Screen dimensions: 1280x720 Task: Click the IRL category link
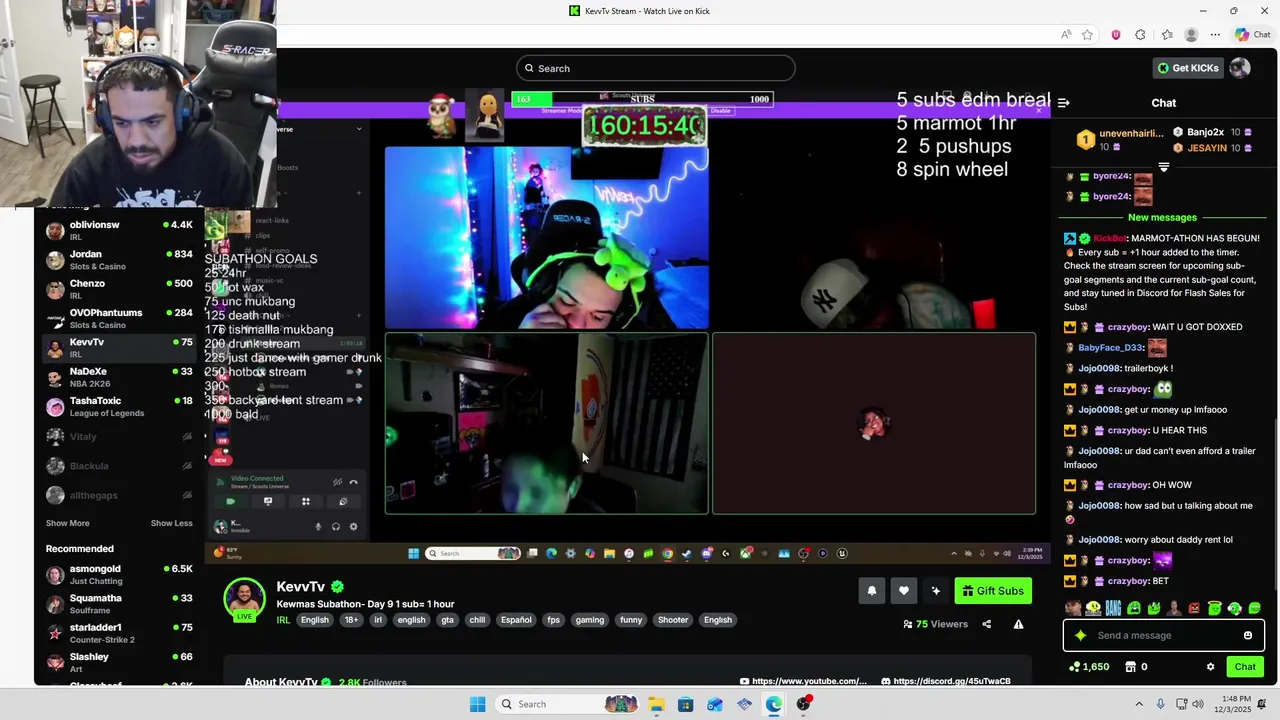coord(283,620)
